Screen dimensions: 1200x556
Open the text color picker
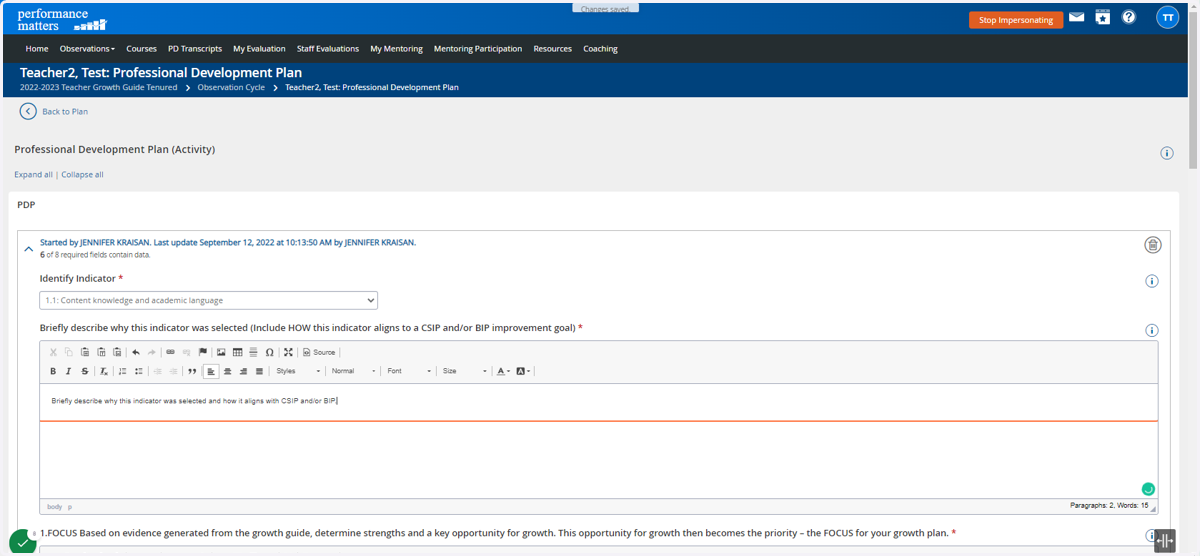coord(504,371)
